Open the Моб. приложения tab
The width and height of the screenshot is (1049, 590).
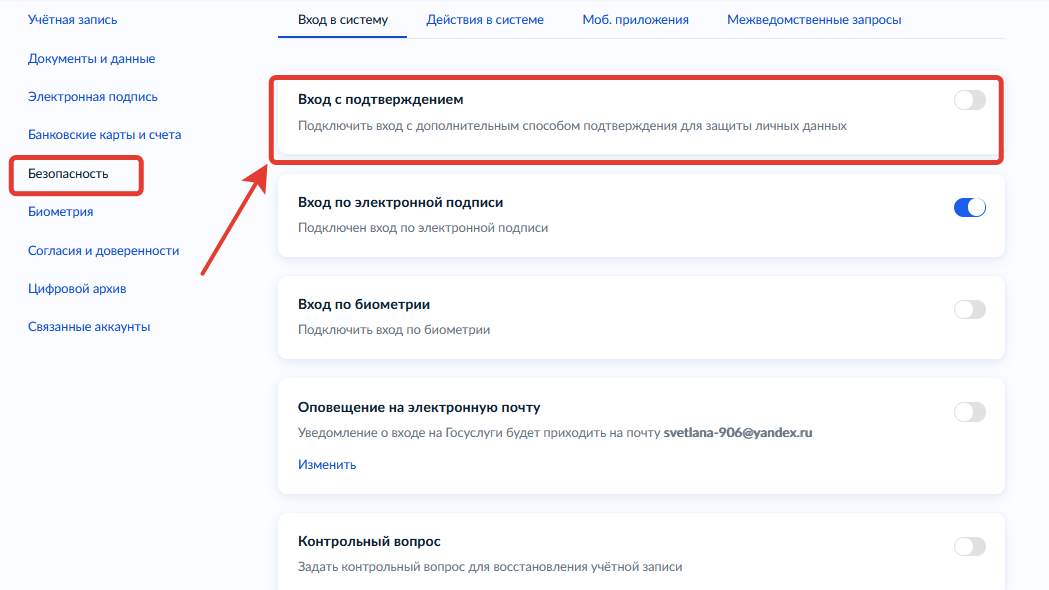635,20
